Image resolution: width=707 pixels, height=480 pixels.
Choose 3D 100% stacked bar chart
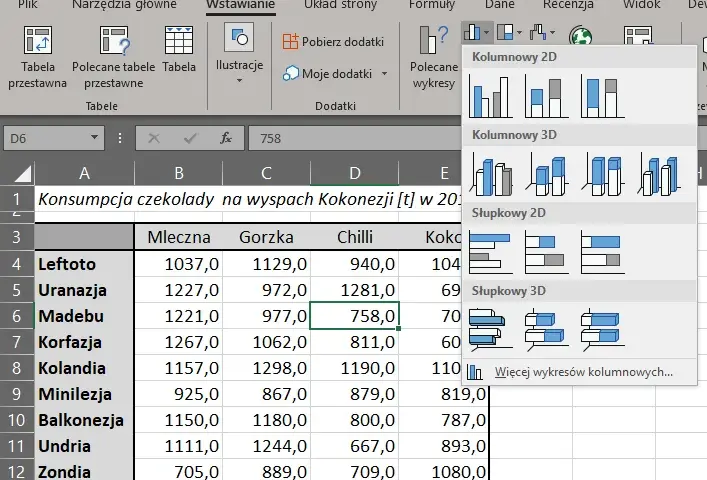click(602, 329)
